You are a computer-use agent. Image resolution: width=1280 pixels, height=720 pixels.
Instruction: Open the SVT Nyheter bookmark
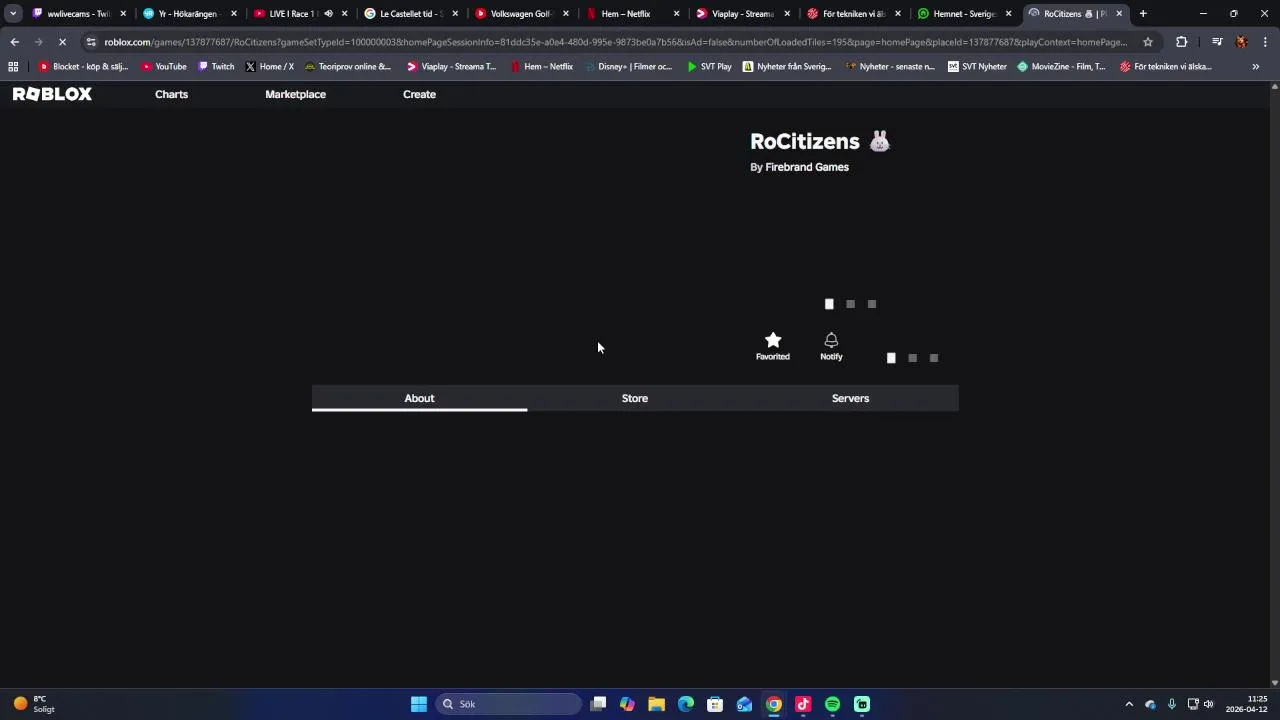pyautogui.click(x=977, y=66)
